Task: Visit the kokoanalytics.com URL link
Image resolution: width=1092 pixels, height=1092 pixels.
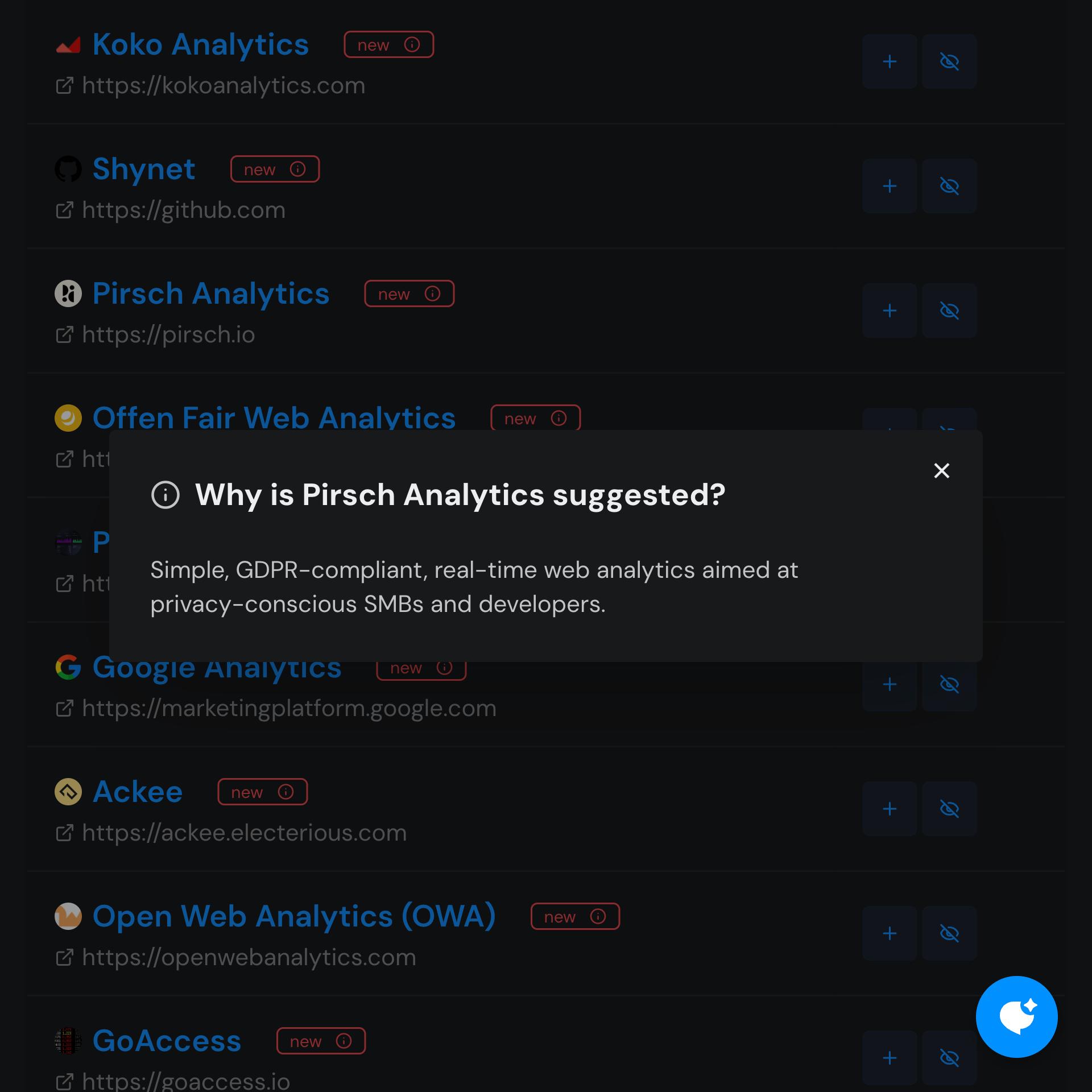Action: click(x=223, y=86)
